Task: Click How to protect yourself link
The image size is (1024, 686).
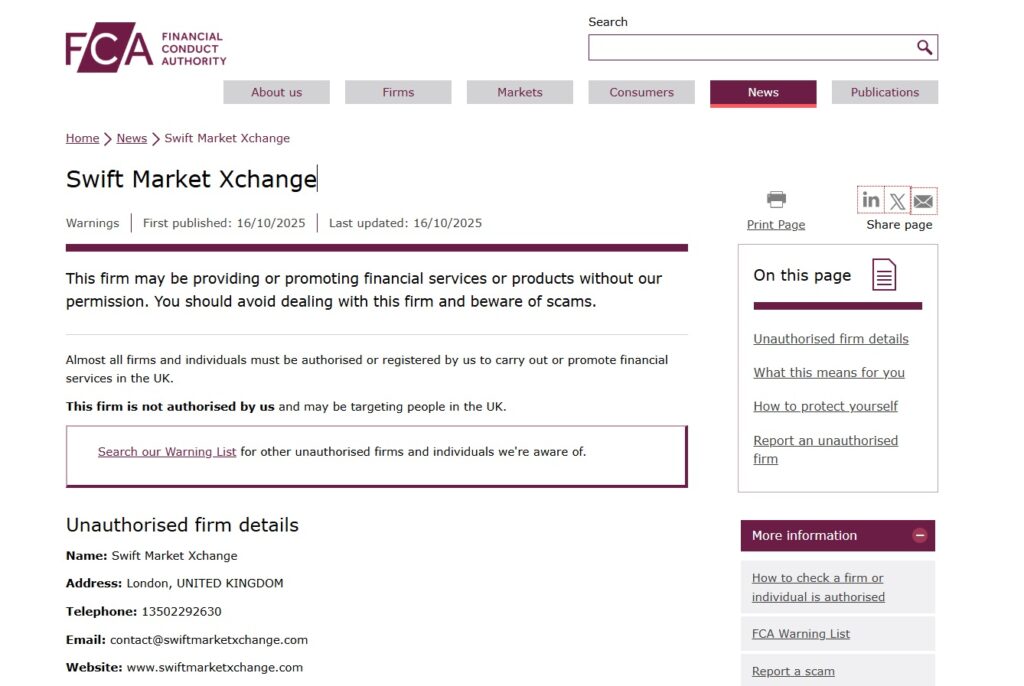Action: 824,405
